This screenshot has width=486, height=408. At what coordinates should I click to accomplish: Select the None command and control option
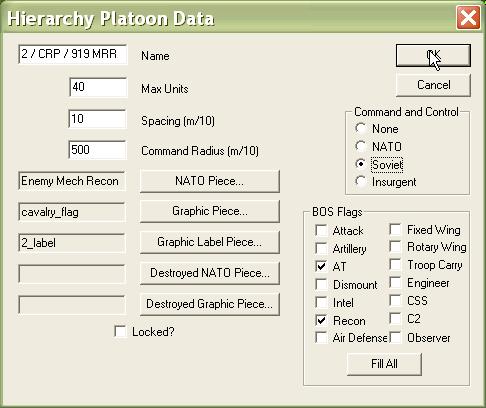coord(361,128)
